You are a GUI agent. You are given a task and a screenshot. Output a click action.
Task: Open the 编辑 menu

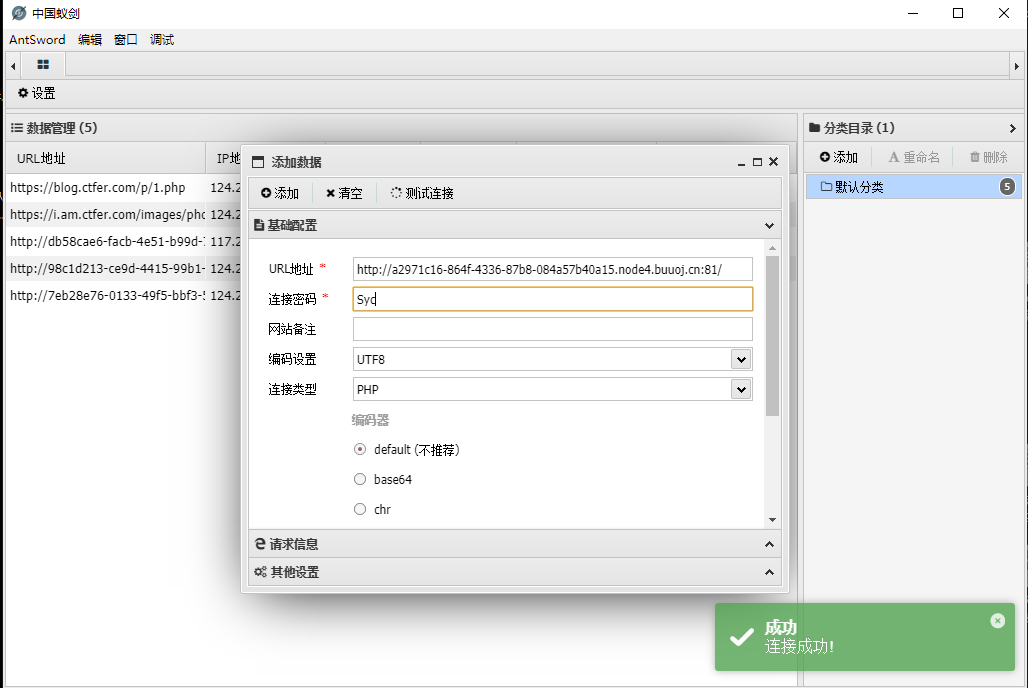point(90,40)
